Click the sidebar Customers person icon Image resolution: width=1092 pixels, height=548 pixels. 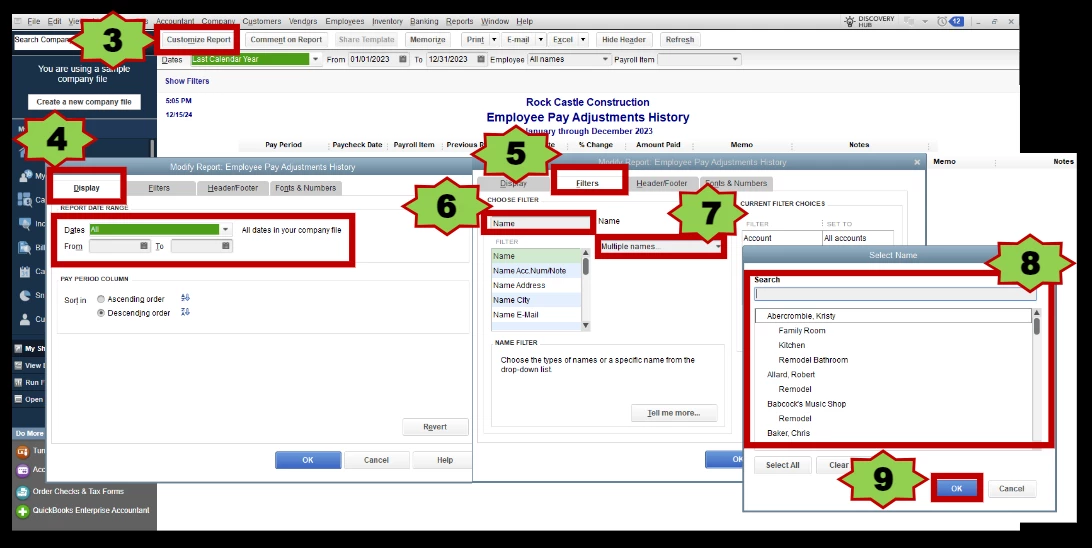tap(24, 319)
